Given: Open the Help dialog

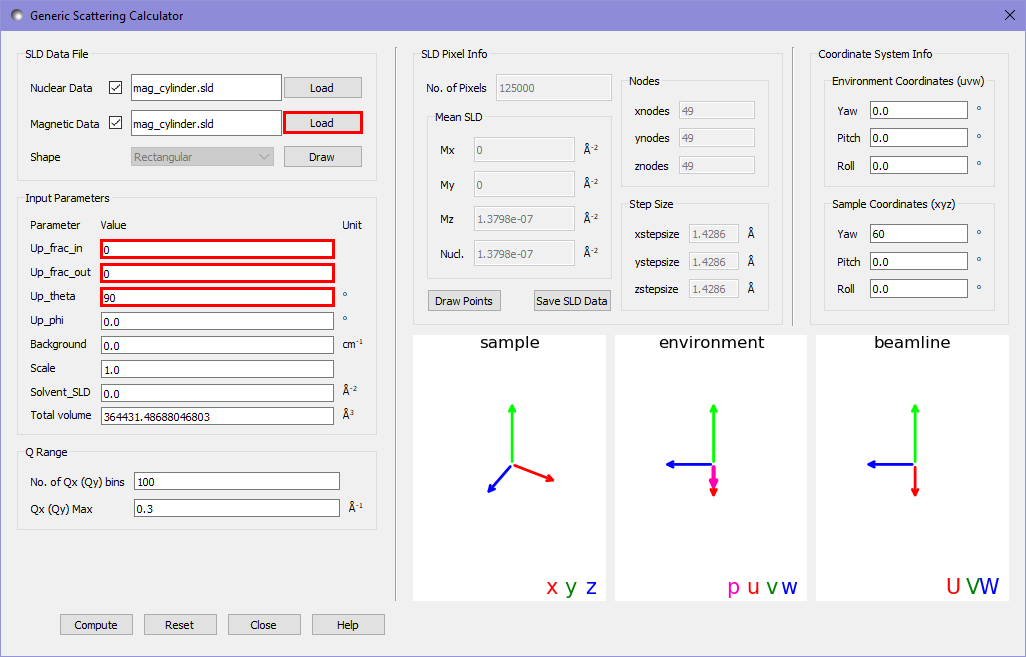Looking at the screenshot, I should (x=348, y=624).
